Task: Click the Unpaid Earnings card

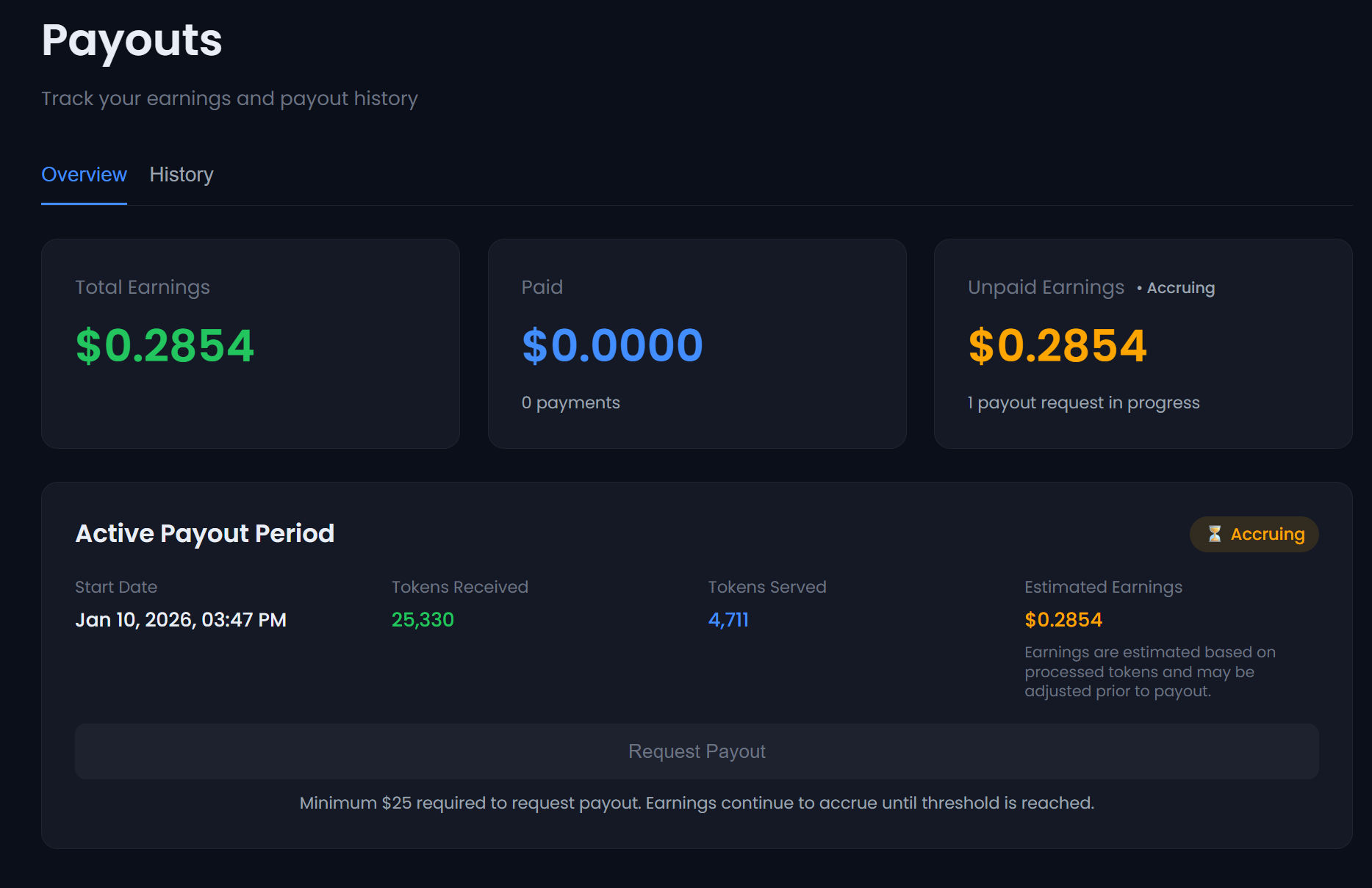Action: point(1143,343)
